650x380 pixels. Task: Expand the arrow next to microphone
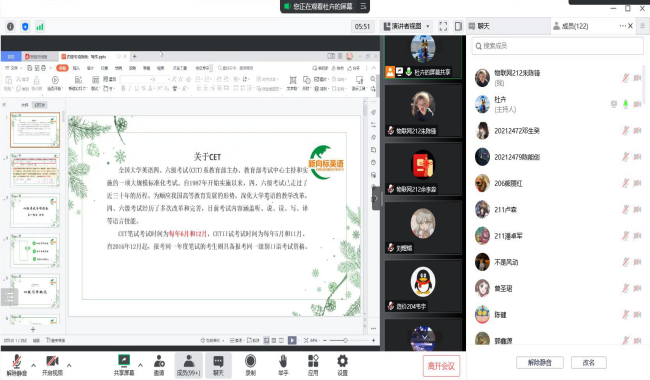pyautogui.click(x=34, y=365)
